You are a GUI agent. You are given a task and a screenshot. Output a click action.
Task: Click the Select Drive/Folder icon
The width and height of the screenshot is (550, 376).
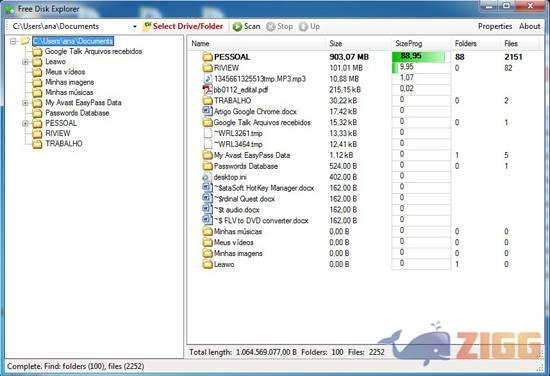point(147,26)
